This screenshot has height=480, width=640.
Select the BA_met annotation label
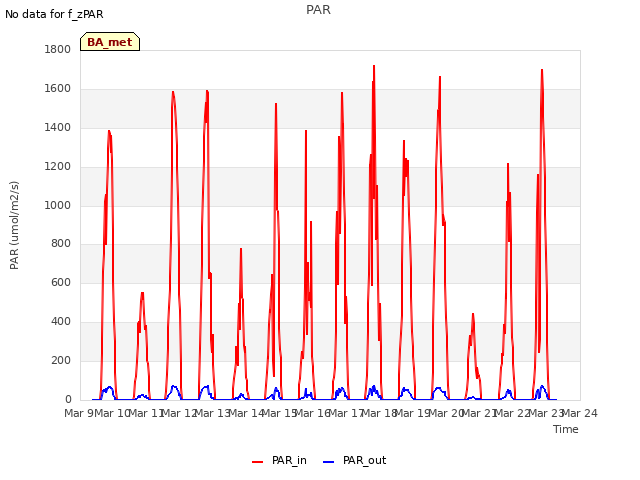(x=110, y=42)
